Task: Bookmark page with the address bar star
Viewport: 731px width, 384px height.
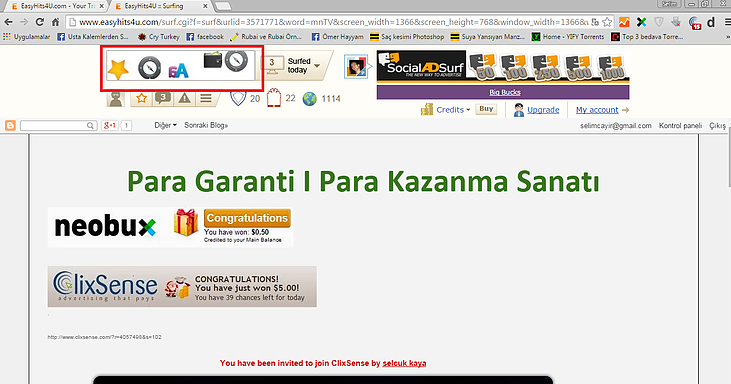Action: pos(607,22)
